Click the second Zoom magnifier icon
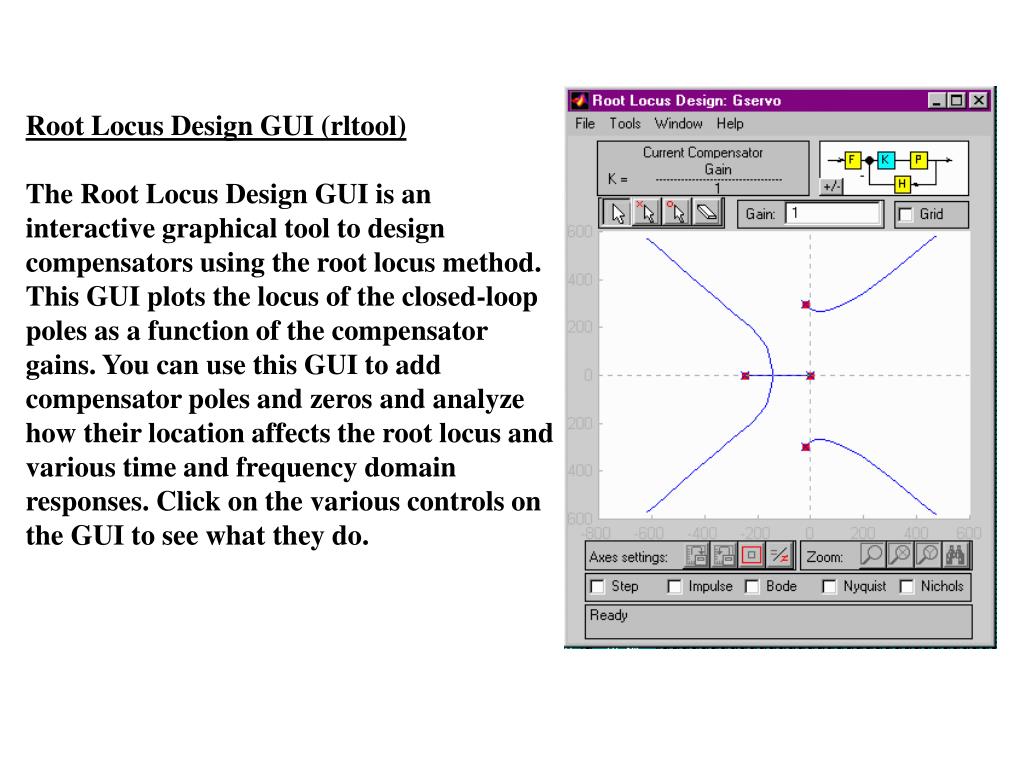 click(x=899, y=556)
